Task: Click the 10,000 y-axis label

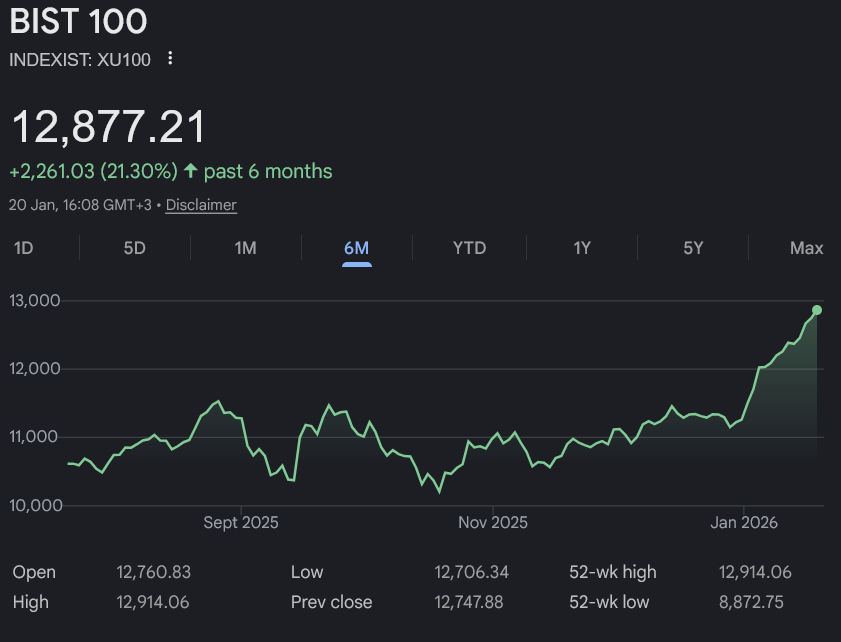Action: (36, 505)
